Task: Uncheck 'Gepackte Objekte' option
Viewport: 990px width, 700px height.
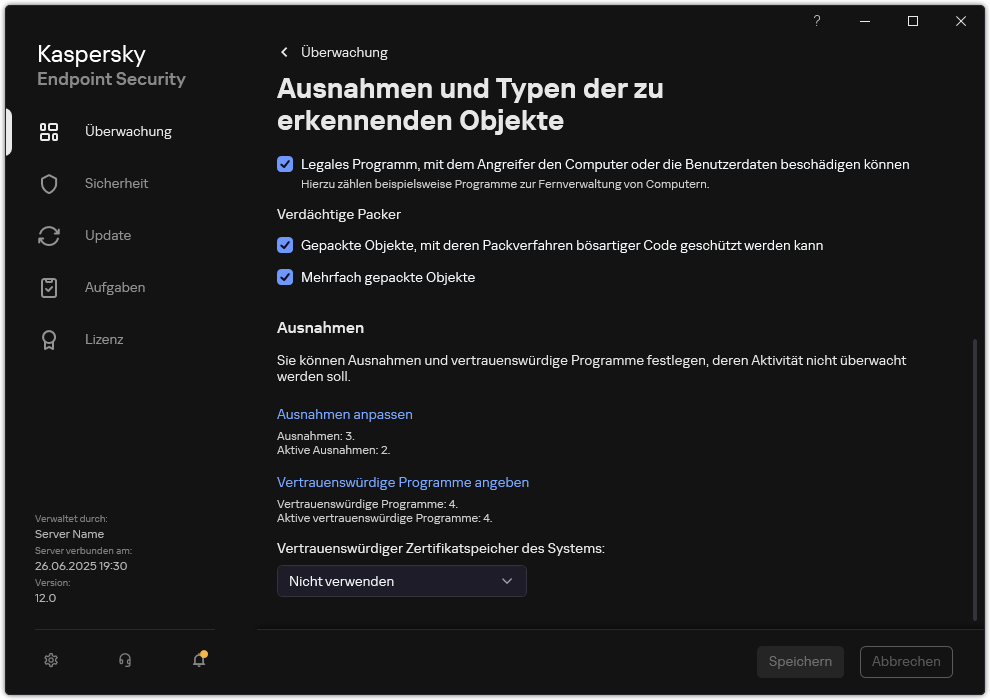Action: [285, 245]
